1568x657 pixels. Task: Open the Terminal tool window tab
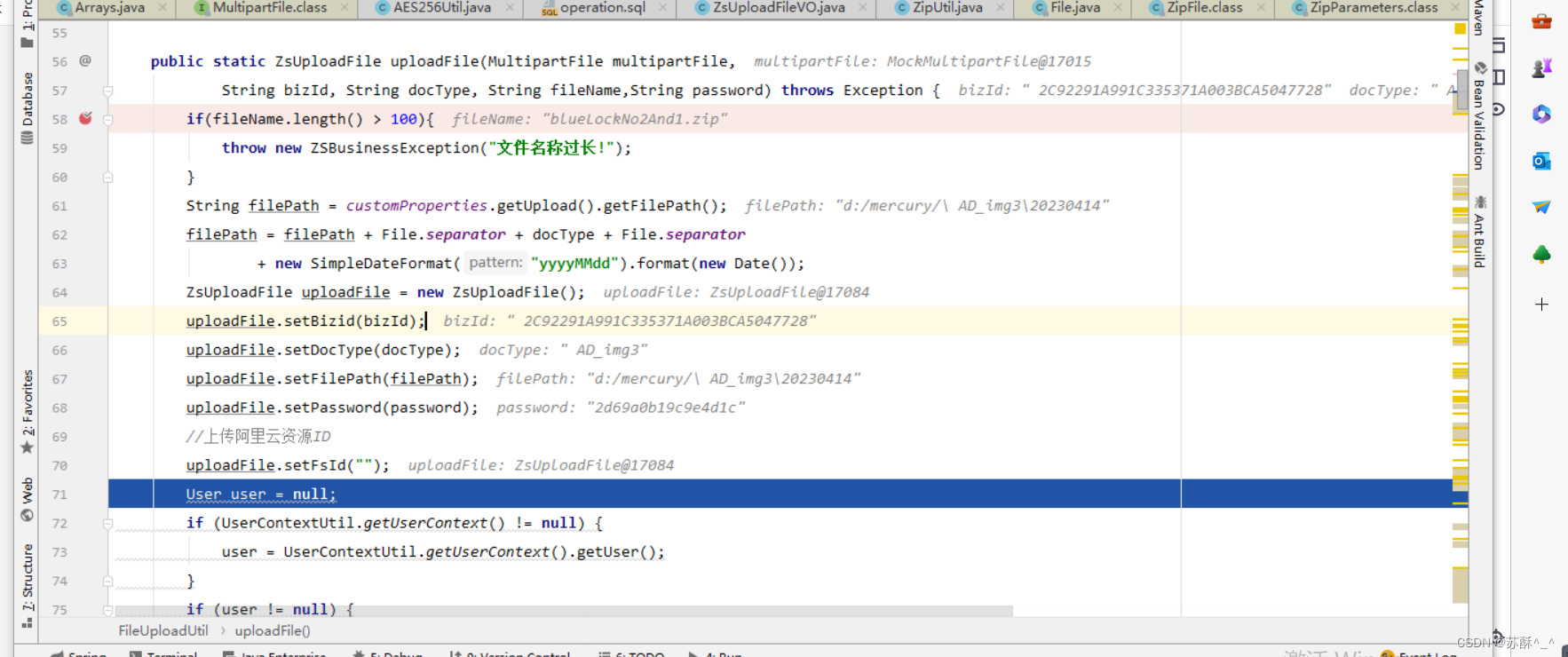pyautogui.click(x=163, y=653)
